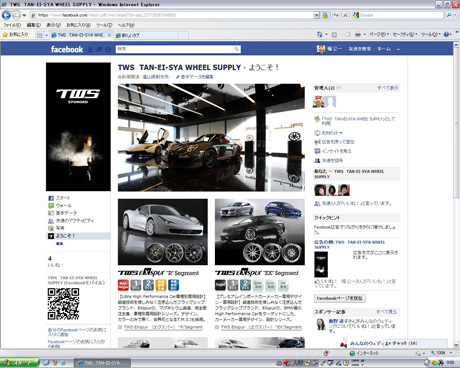Select the ウォール item in left navigation
This screenshot has width=460, height=368.
(64, 205)
